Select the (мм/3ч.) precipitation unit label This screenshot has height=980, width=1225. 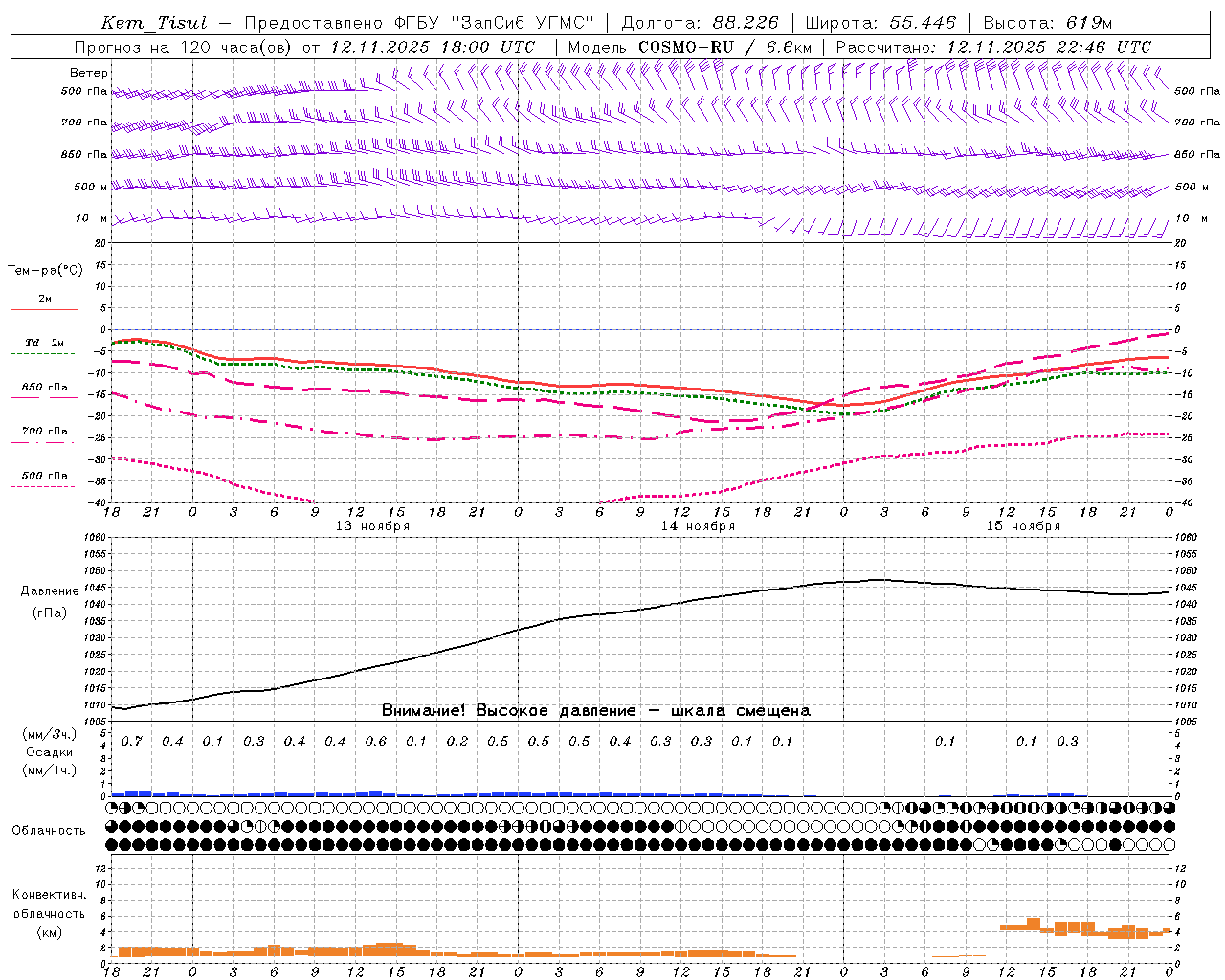[x=49, y=734]
